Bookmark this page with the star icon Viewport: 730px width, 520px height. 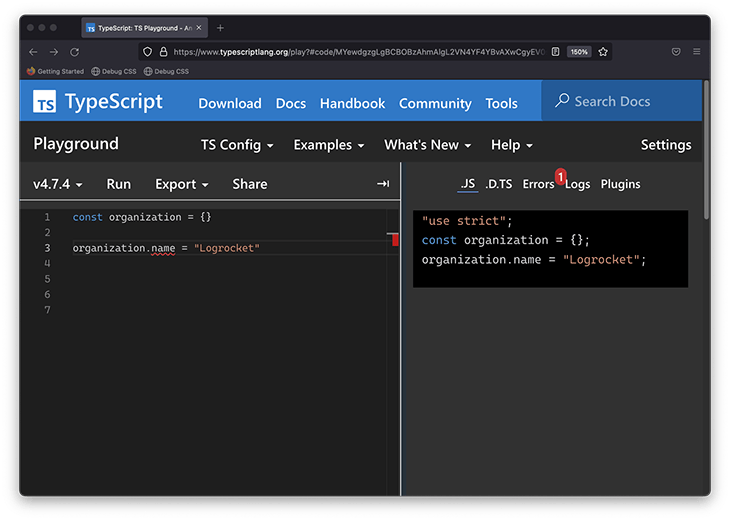[603, 52]
